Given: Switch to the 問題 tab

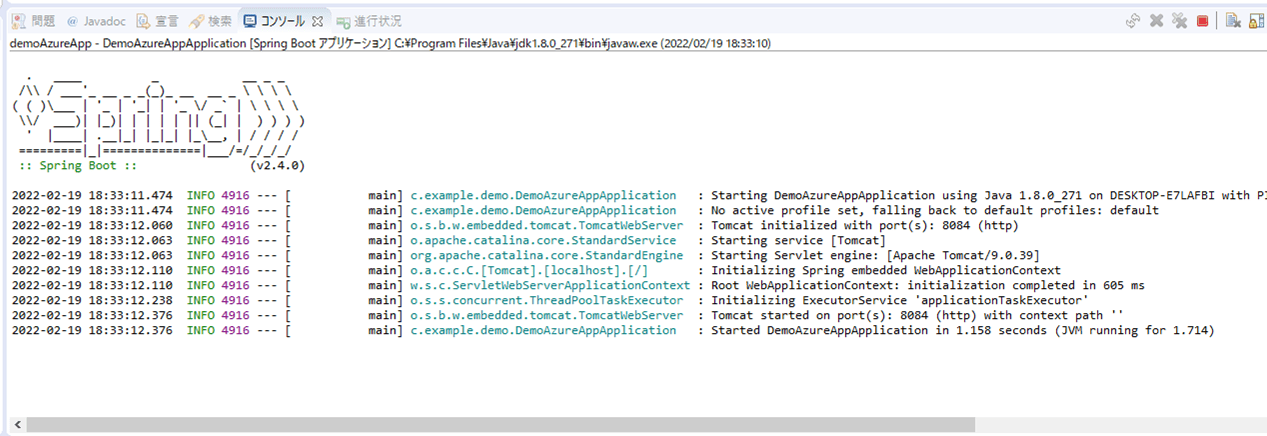Looking at the screenshot, I should coord(34,20).
